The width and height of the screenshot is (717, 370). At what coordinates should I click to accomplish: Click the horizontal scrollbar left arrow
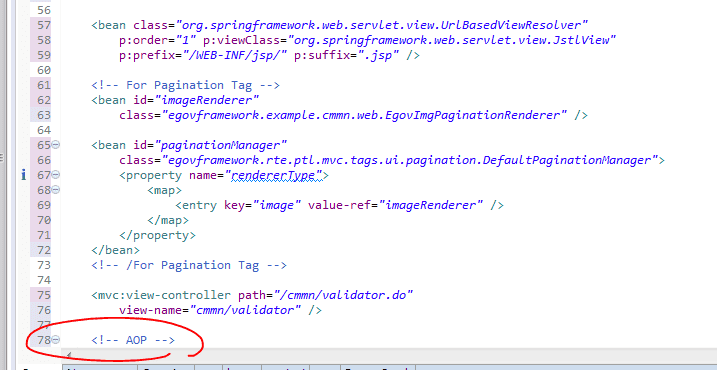click(69, 354)
